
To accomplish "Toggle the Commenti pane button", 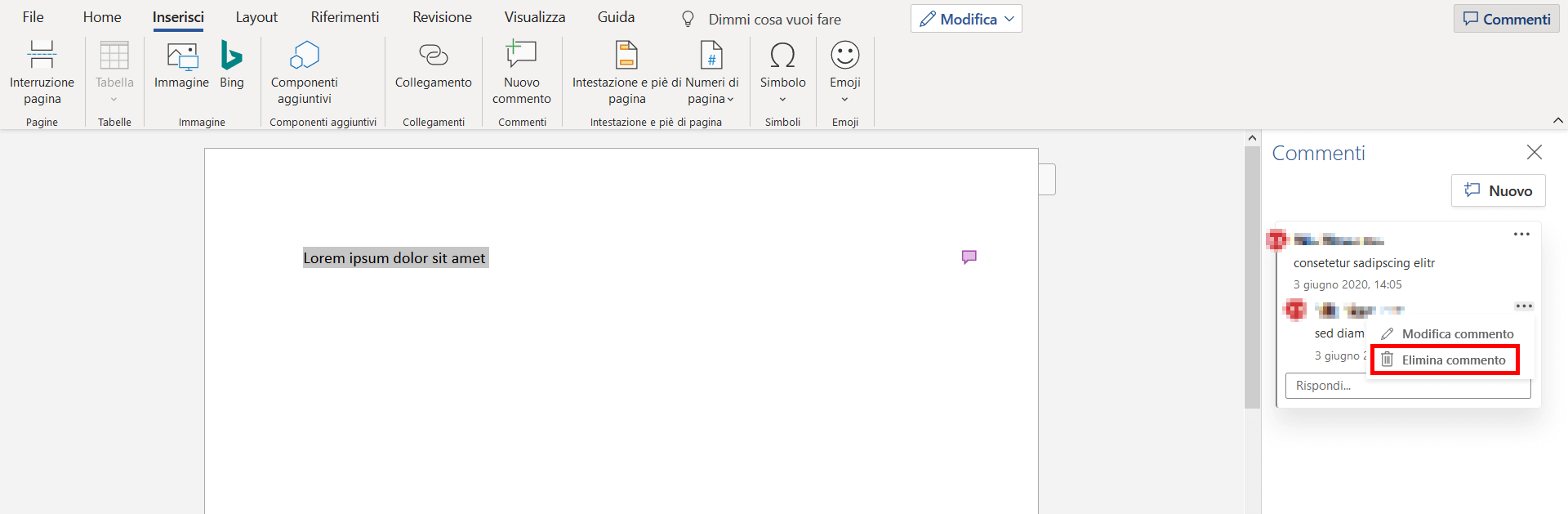I will point(1506,19).
